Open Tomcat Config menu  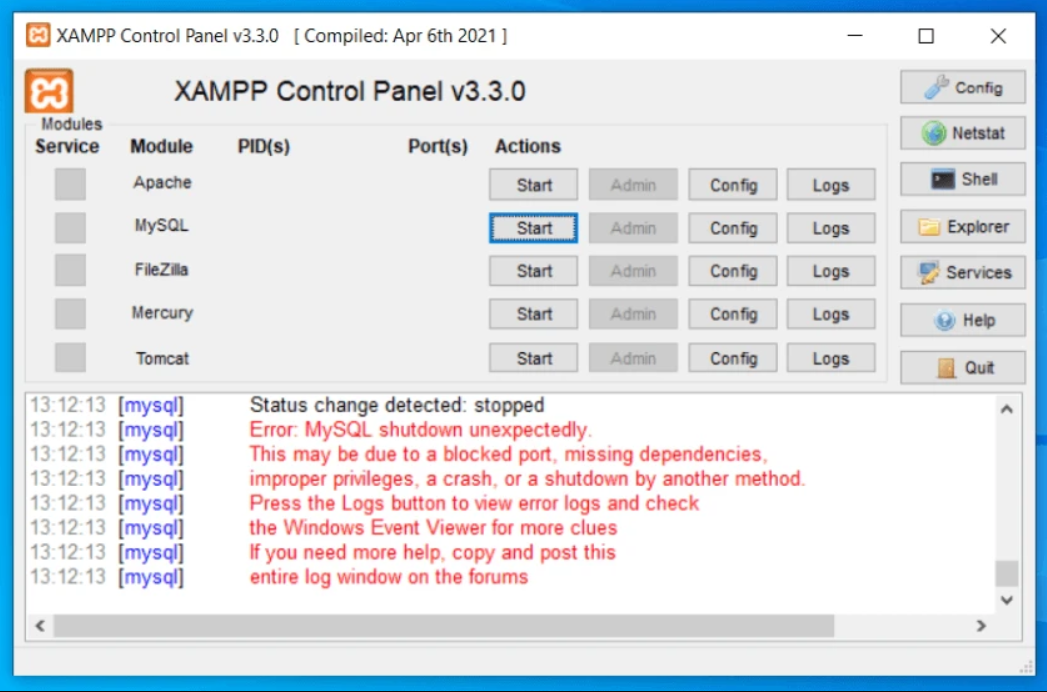point(733,358)
